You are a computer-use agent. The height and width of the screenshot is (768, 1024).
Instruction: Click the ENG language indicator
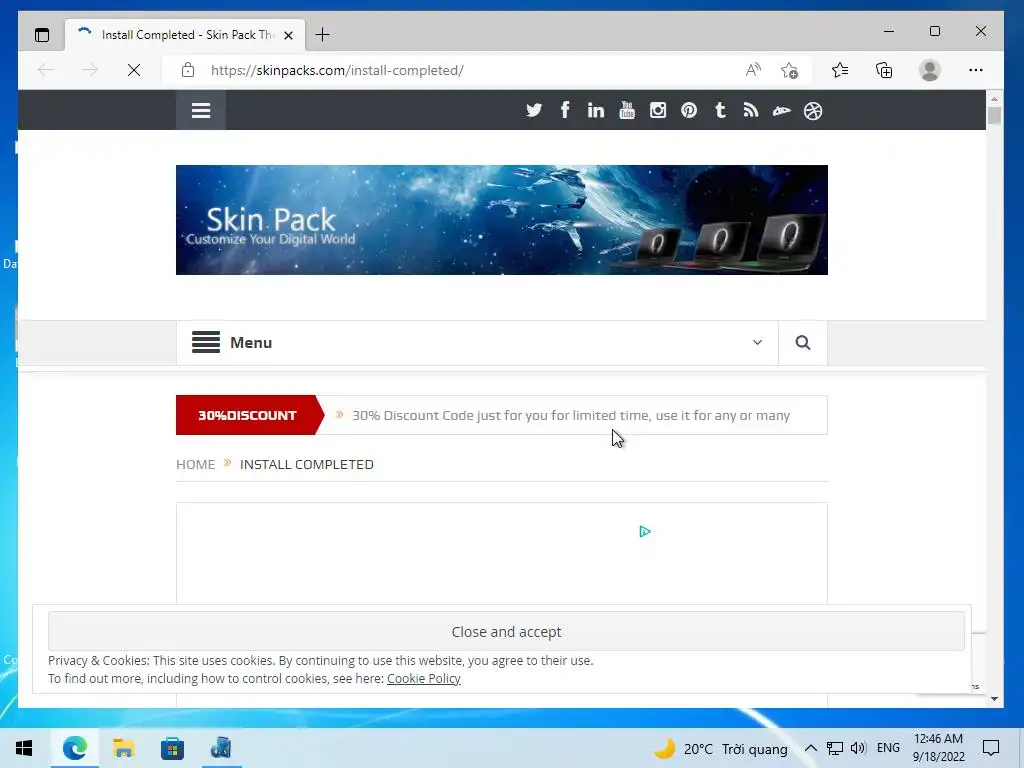pos(888,748)
